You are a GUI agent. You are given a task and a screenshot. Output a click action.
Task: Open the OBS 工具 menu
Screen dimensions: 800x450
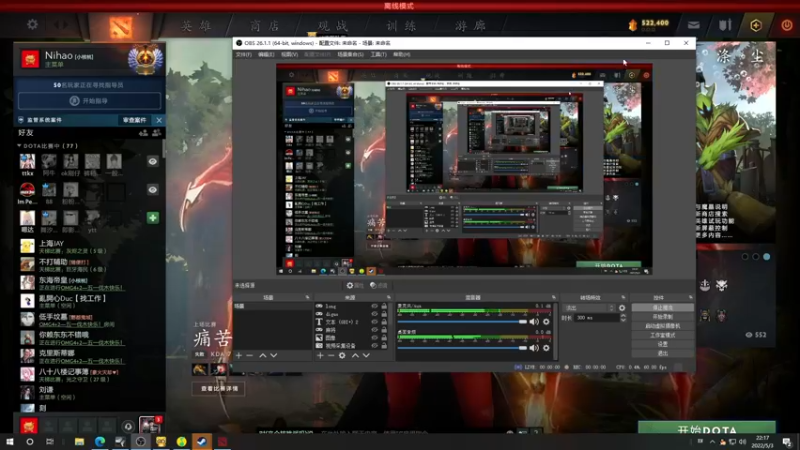(x=378, y=55)
